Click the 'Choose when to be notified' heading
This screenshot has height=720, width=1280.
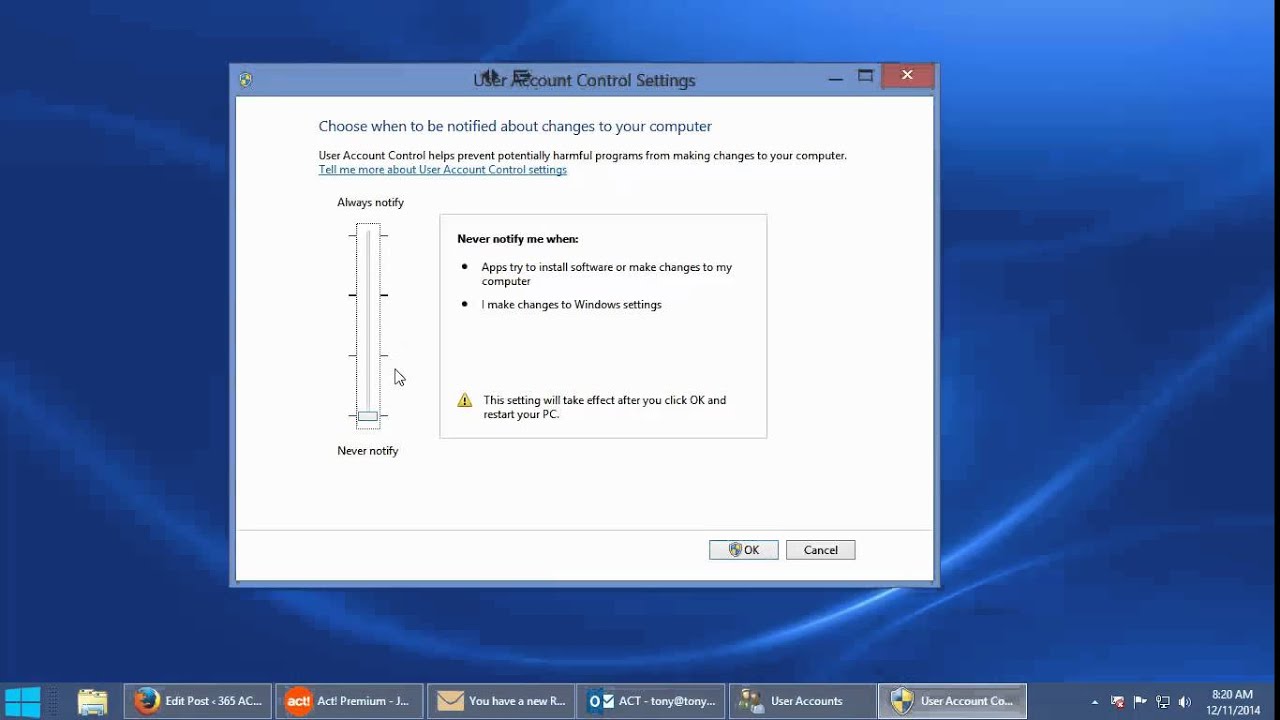515,127
